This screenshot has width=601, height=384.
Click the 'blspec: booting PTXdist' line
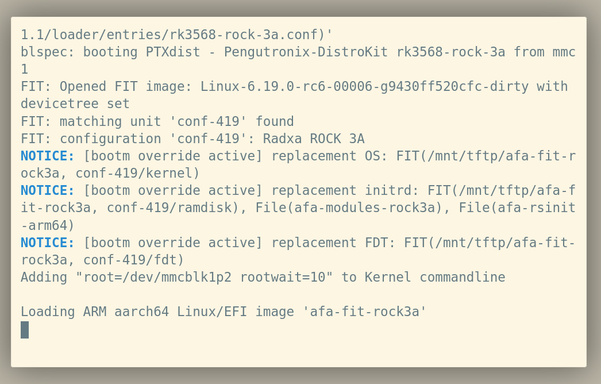point(298,52)
